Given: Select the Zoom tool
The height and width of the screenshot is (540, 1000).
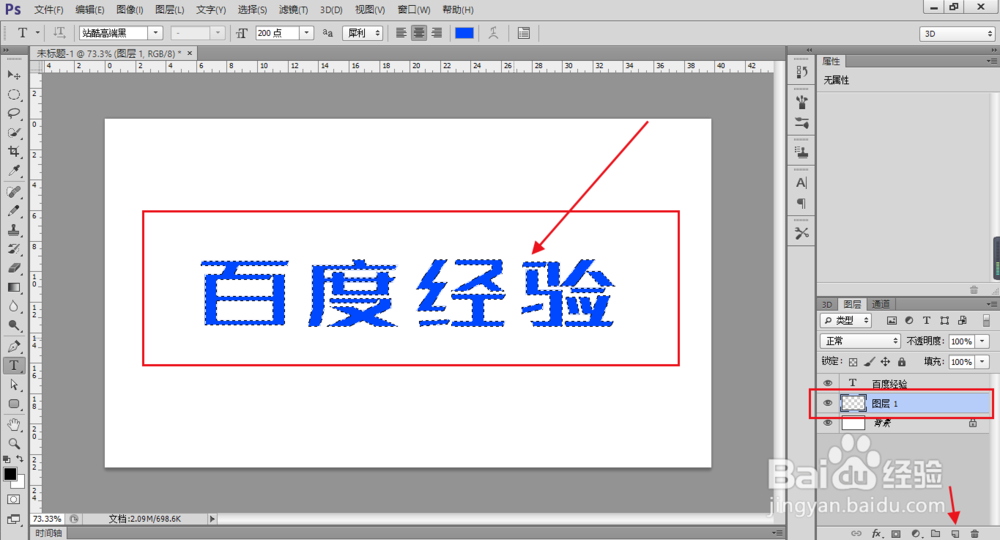Looking at the screenshot, I should [13, 444].
